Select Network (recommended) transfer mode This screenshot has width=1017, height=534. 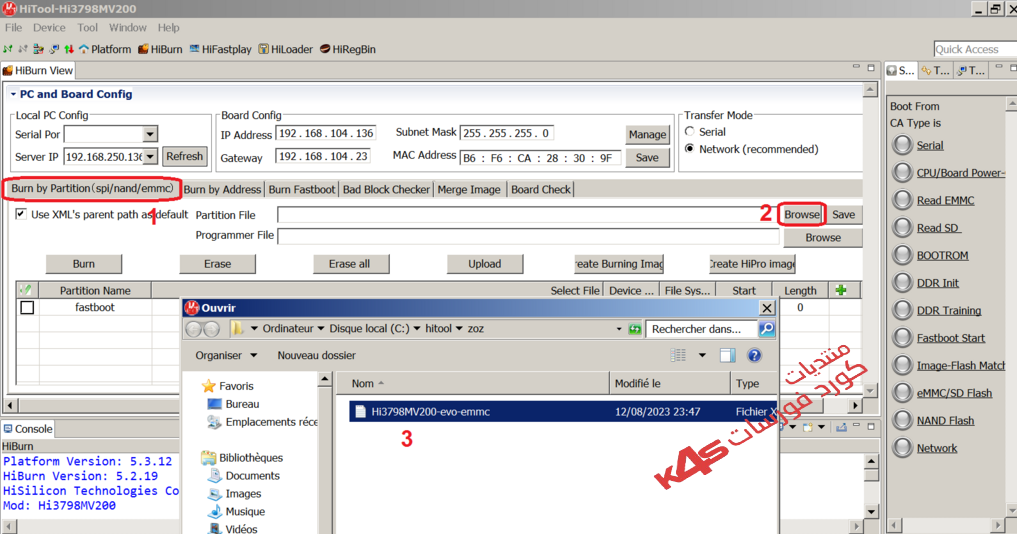pyautogui.click(x=689, y=149)
